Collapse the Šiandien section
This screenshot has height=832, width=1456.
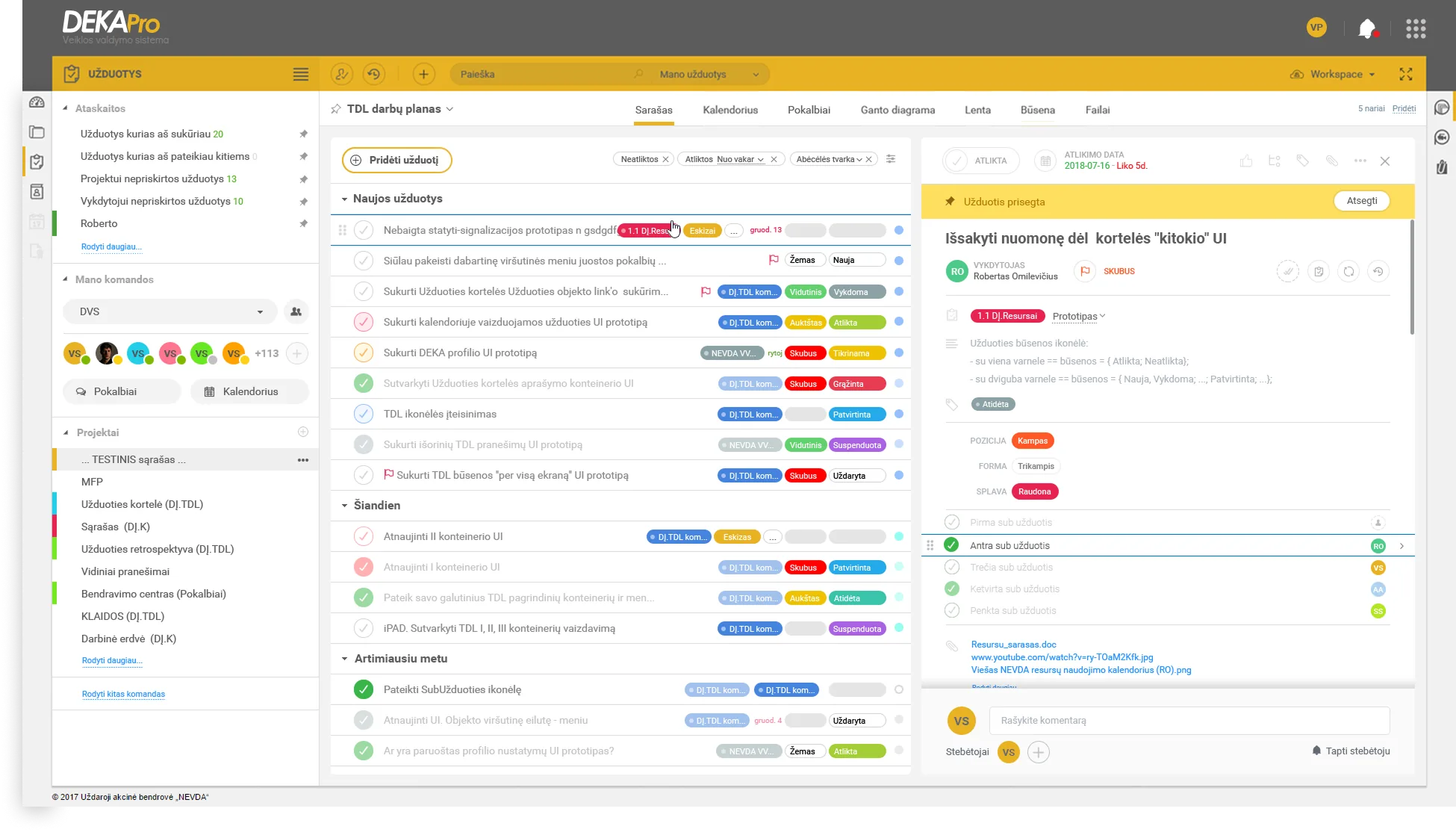click(x=344, y=506)
